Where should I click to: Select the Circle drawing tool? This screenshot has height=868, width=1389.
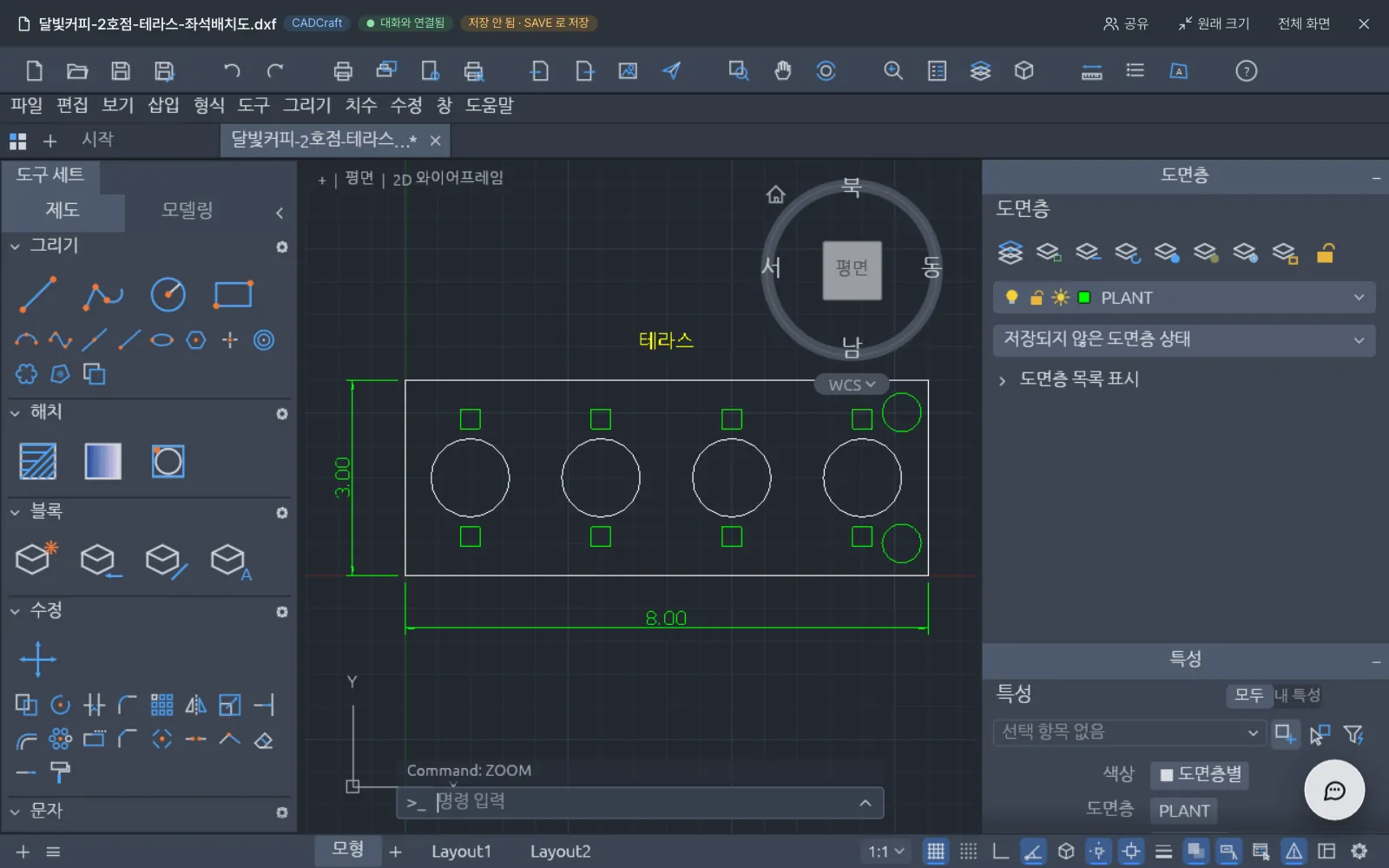tap(168, 295)
